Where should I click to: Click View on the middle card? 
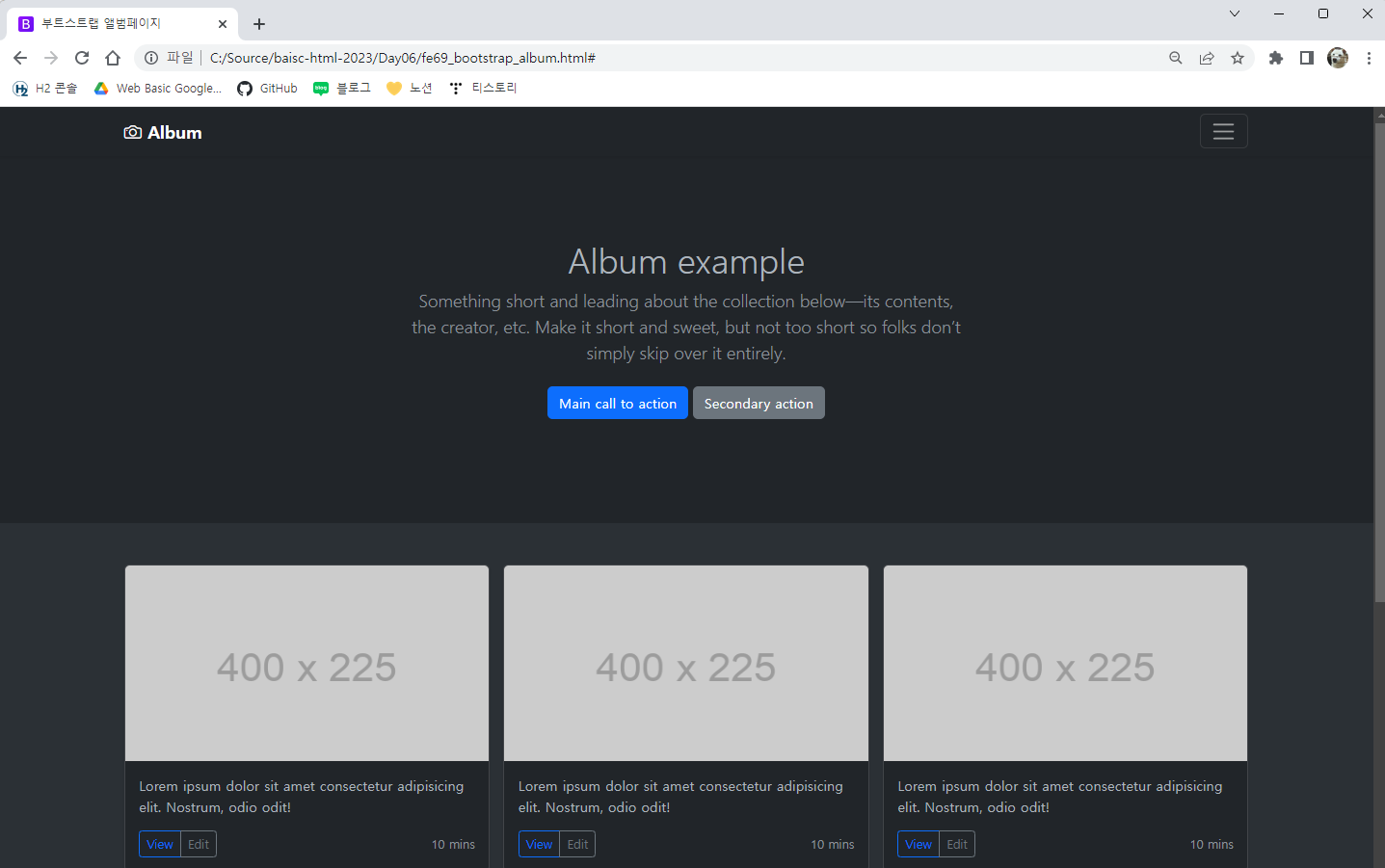tap(539, 844)
